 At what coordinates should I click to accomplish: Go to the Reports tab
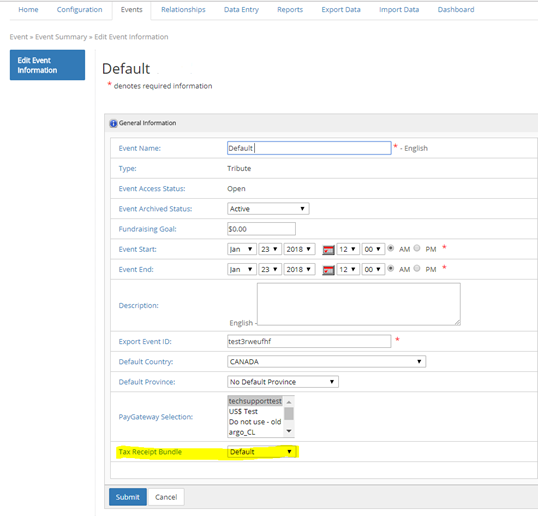[x=290, y=10]
